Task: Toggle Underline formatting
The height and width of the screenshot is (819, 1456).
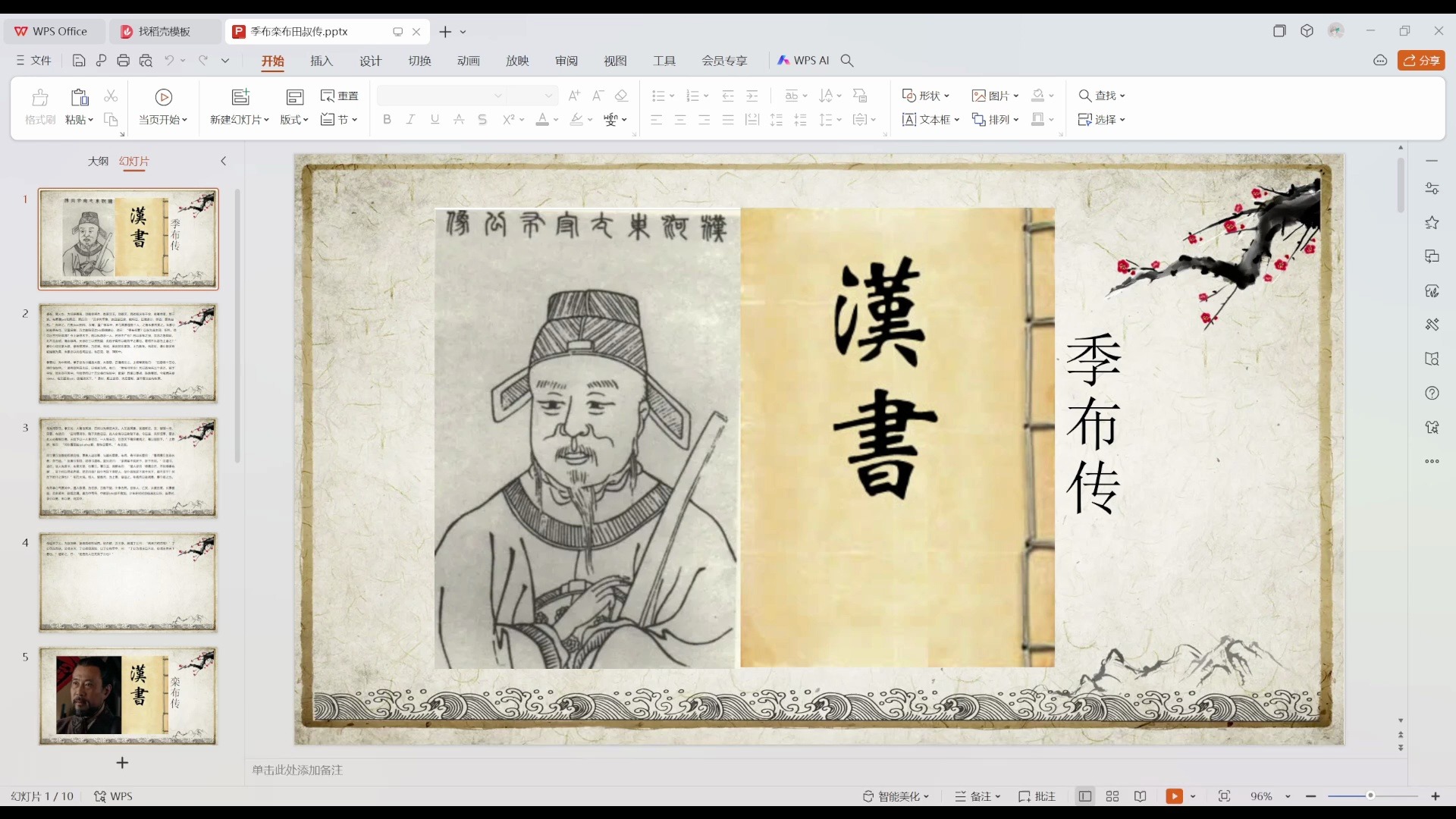Action: [x=435, y=119]
